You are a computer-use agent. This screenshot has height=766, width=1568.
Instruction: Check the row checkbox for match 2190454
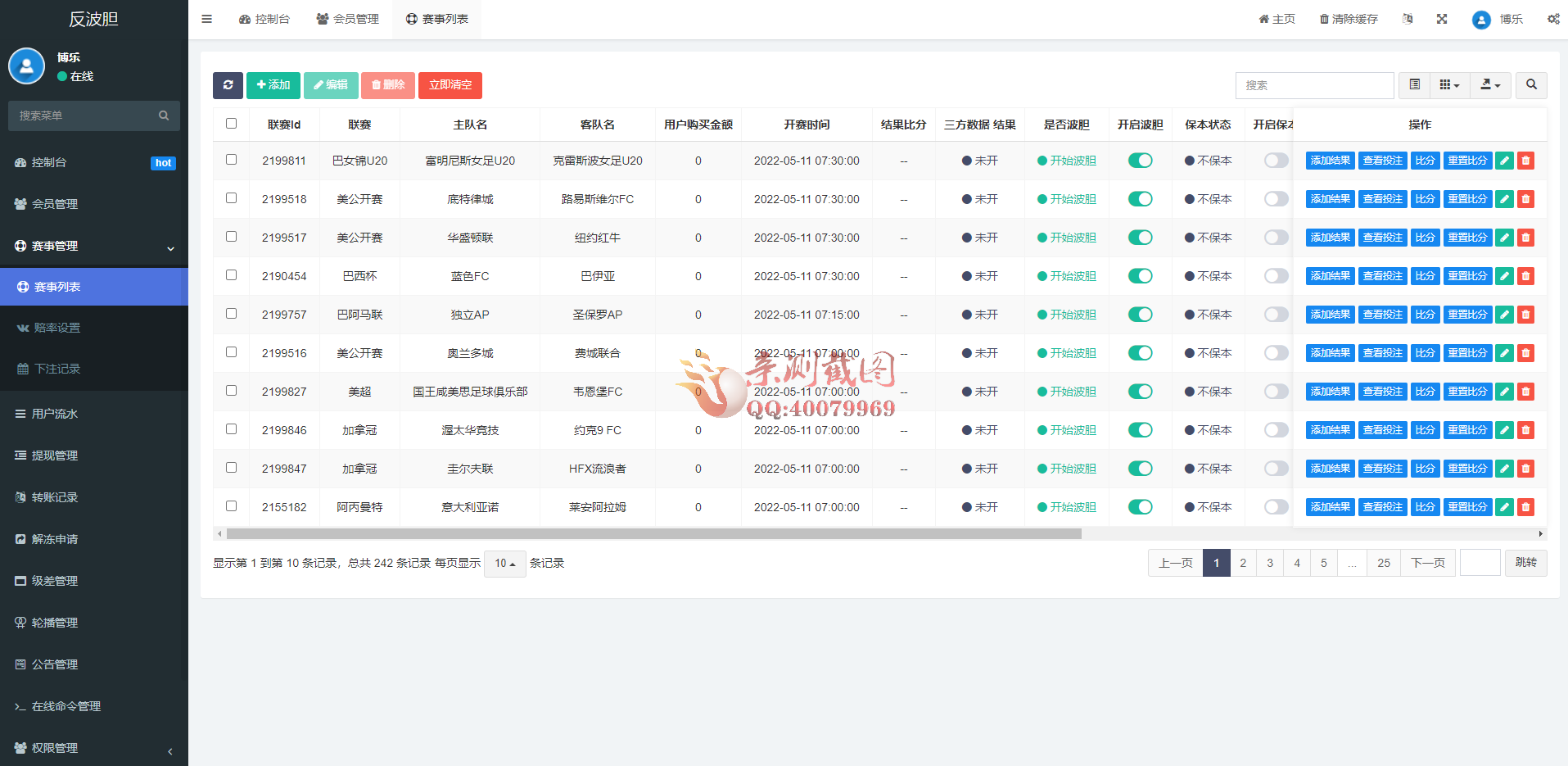pos(231,274)
